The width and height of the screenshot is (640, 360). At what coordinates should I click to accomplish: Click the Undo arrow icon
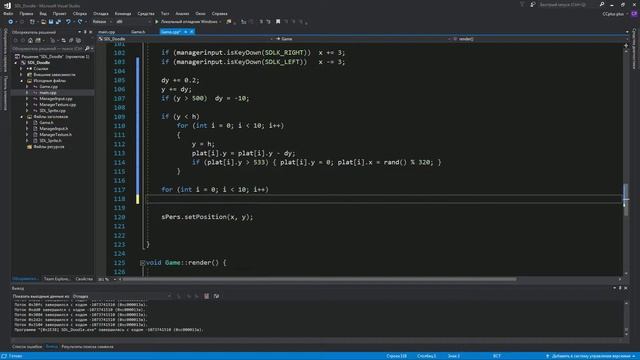coord(68,22)
